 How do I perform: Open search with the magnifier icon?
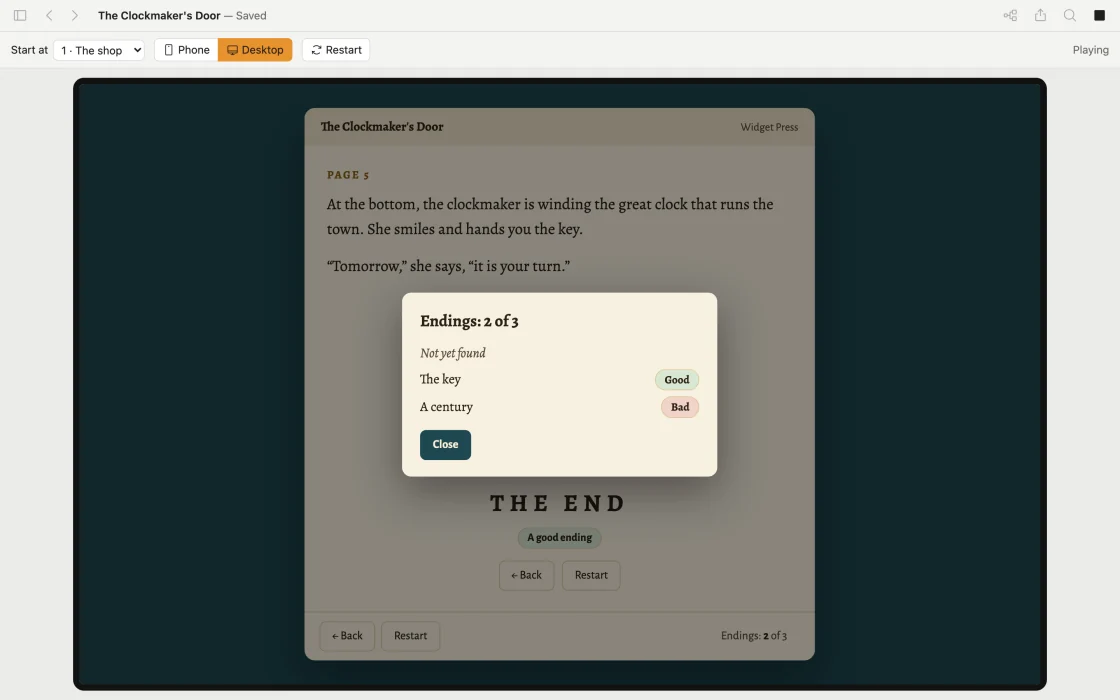point(1069,15)
